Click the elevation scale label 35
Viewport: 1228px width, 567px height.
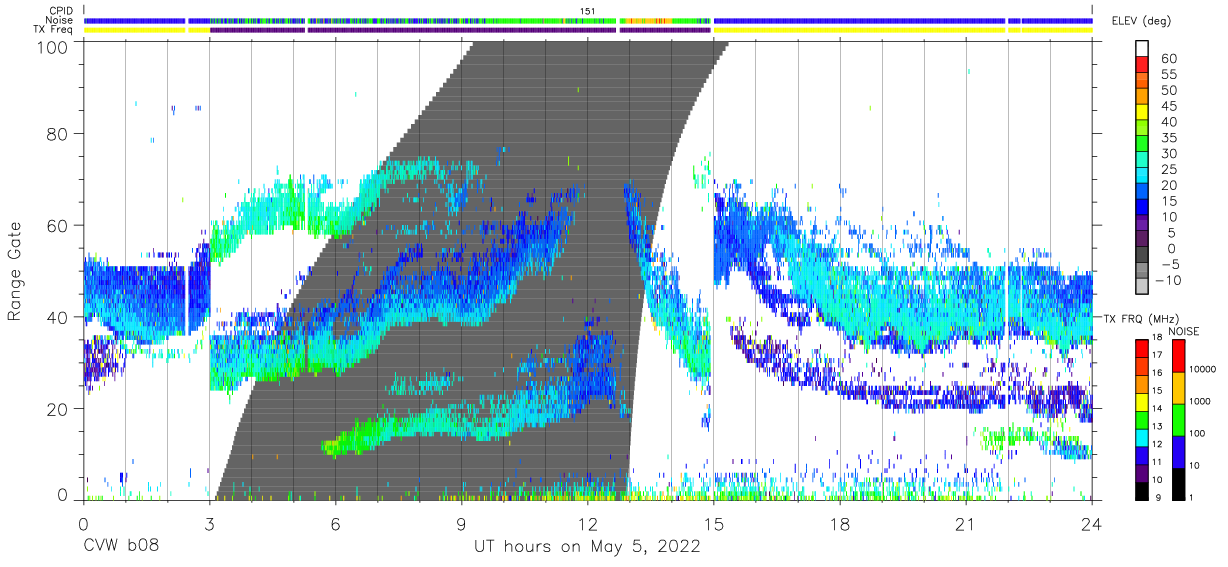pos(1169,138)
